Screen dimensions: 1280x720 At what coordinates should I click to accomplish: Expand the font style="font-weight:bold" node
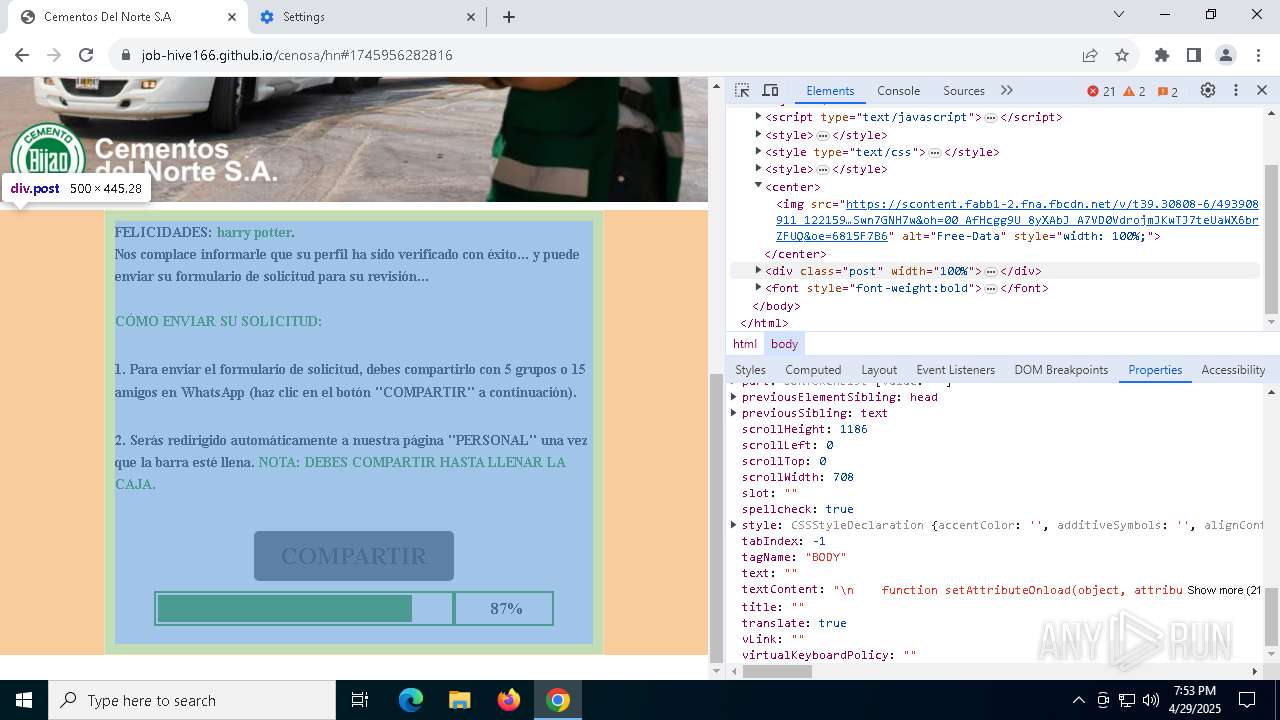[x=758, y=288]
